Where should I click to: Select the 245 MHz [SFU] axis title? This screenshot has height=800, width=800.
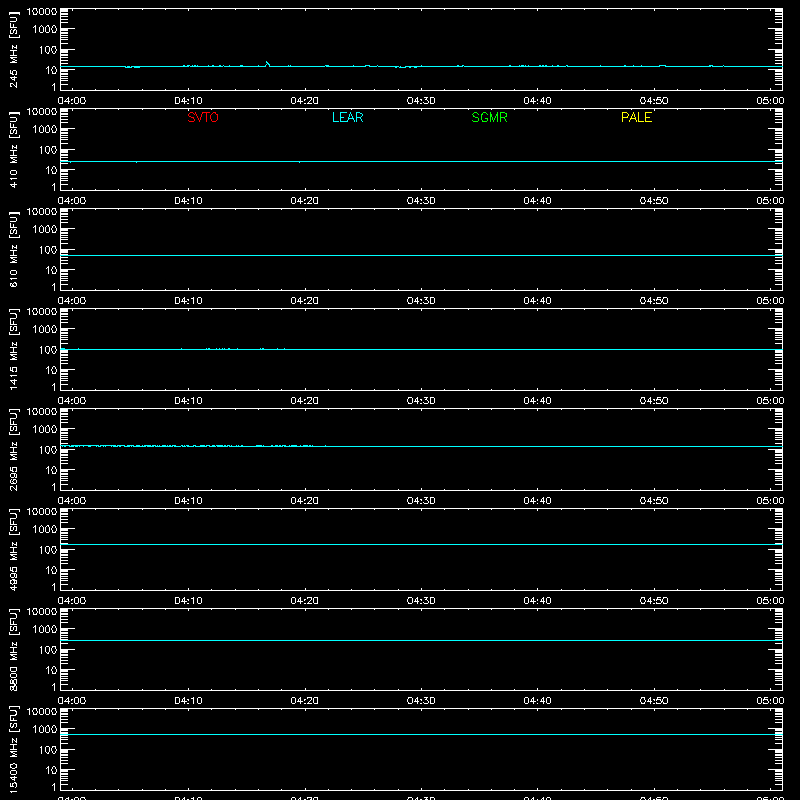(13, 49)
